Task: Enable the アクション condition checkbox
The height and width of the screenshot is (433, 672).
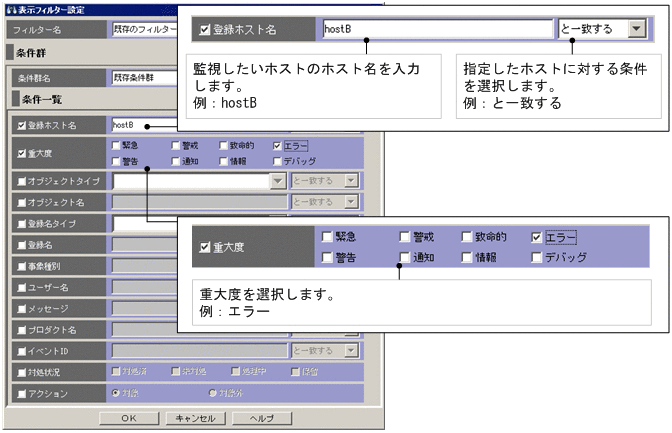Action: pyautogui.click(x=21, y=394)
